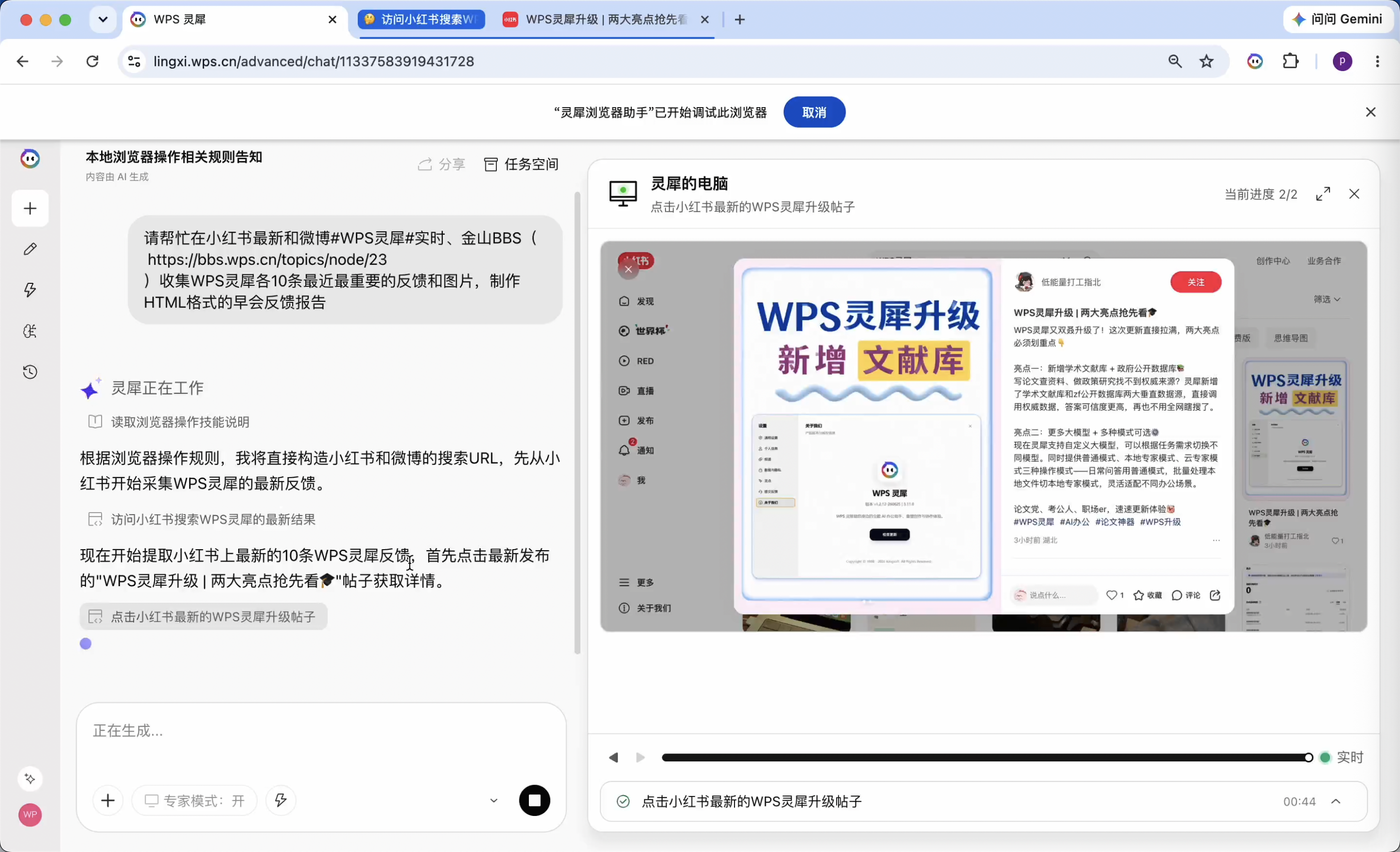Go back with the browser back arrow

pyautogui.click(x=22, y=61)
